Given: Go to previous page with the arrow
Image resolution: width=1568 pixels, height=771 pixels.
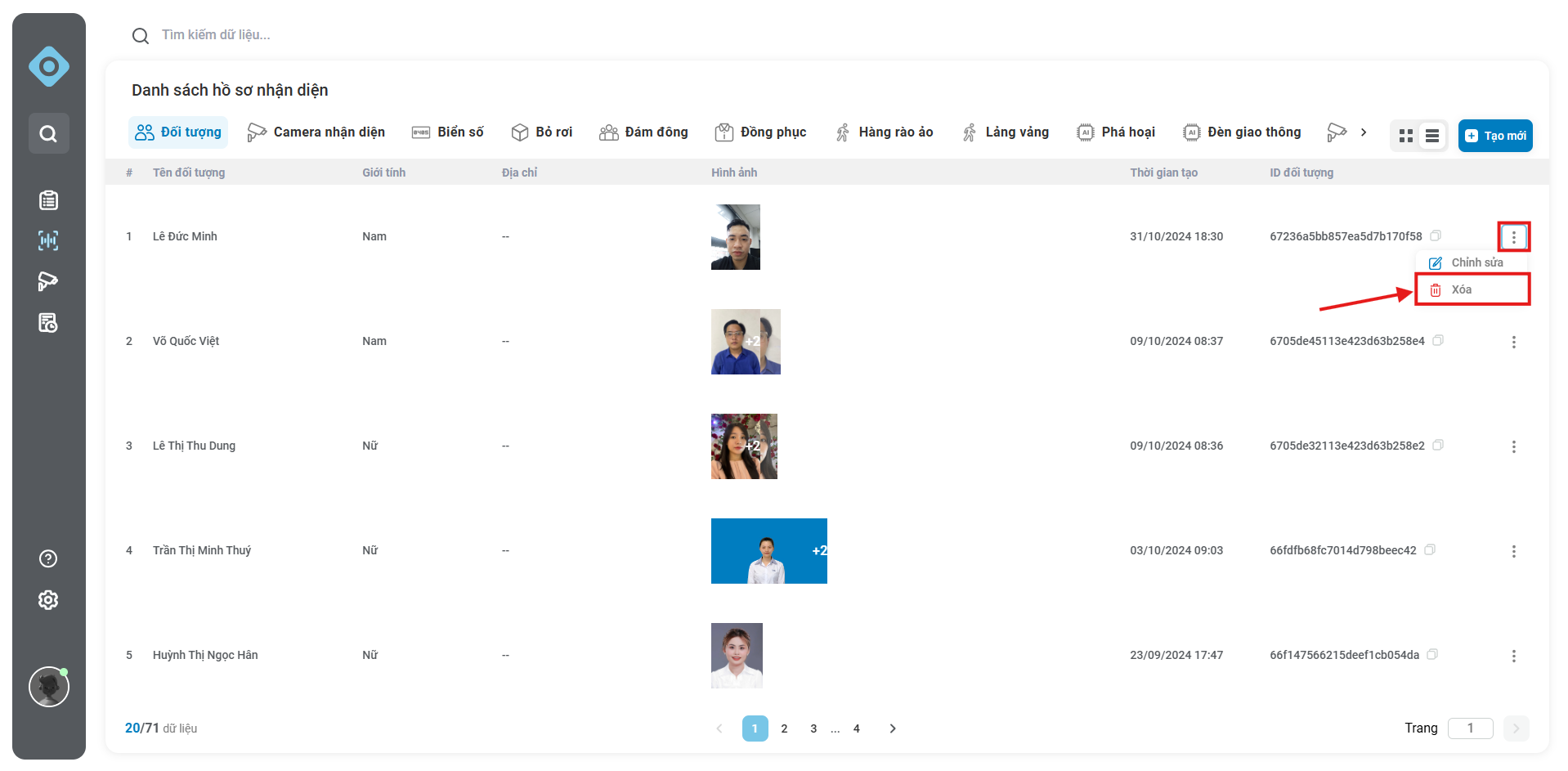Looking at the screenshot, I should pyautogui.click(x=719, y=728).
